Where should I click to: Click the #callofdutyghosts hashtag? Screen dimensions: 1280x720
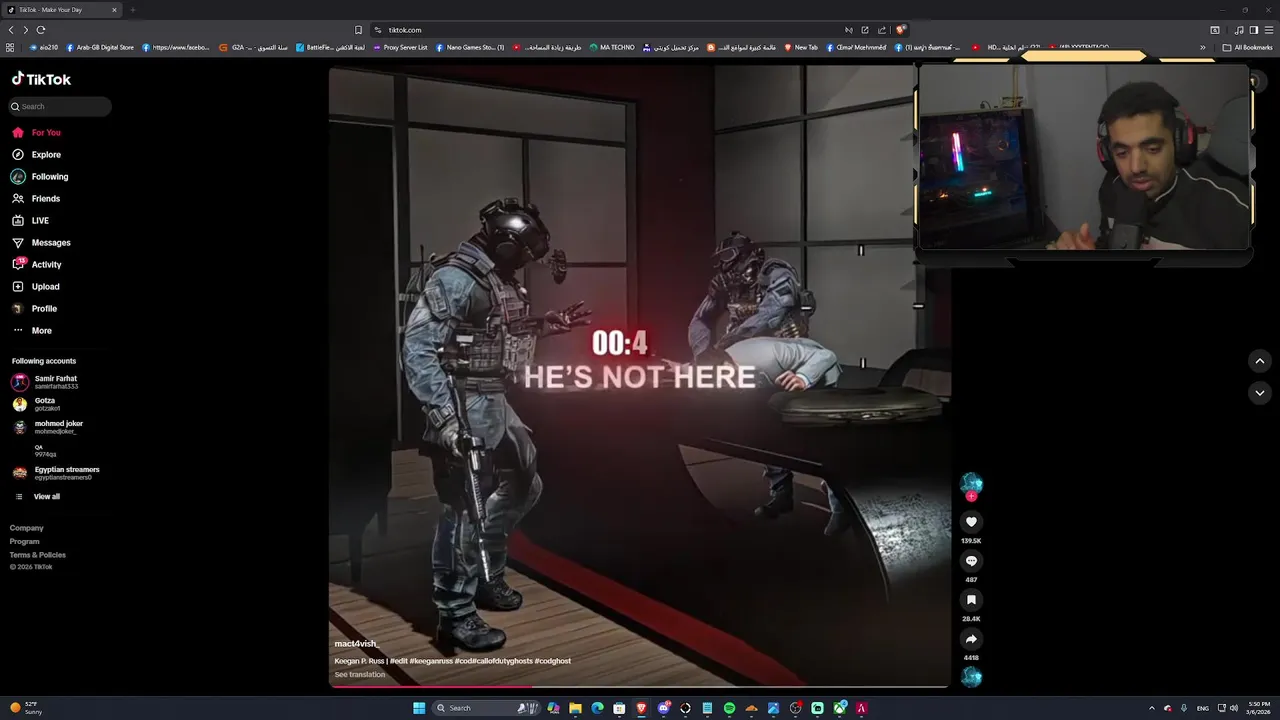[x=505, y=661]
